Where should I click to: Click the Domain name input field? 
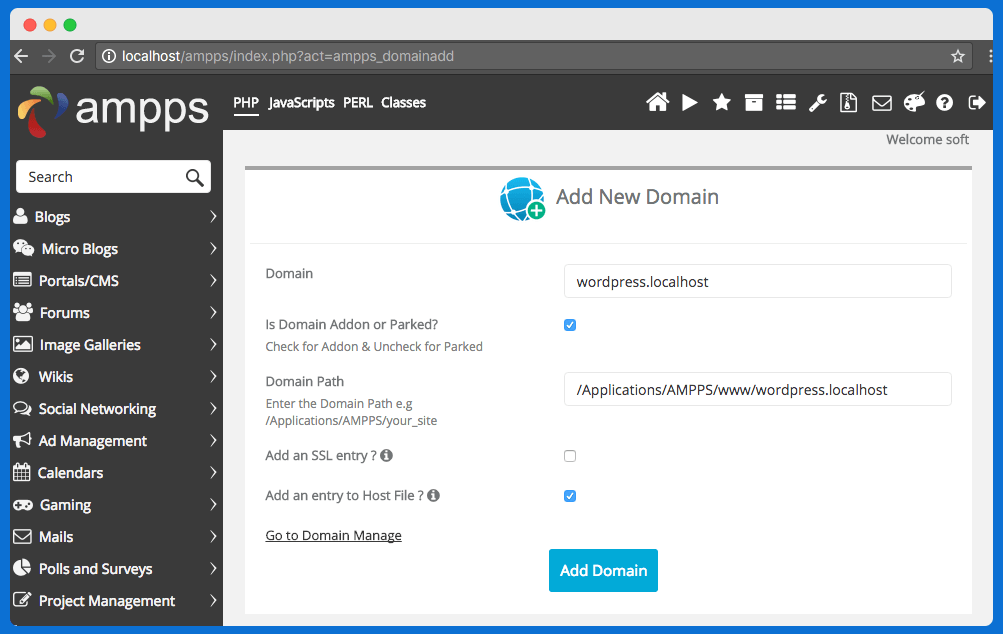point(757,281)
